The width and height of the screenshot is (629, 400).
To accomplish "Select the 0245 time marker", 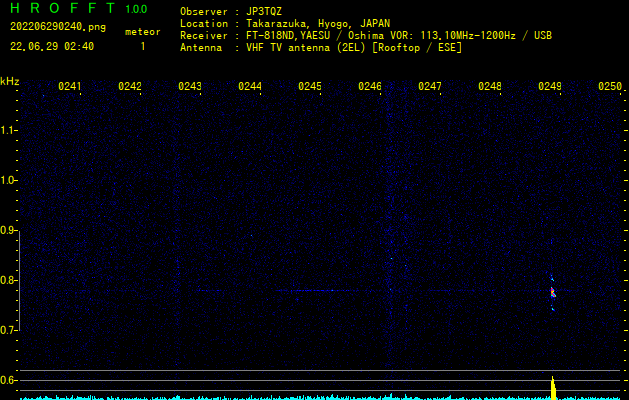I will point(310,87).
